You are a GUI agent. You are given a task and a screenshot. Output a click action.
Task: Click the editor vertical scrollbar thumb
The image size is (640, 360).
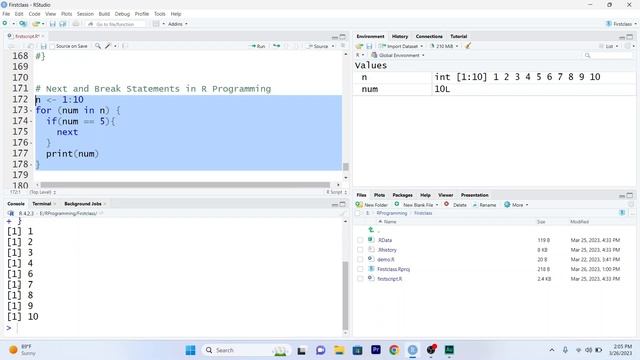[x=346, y=167]
